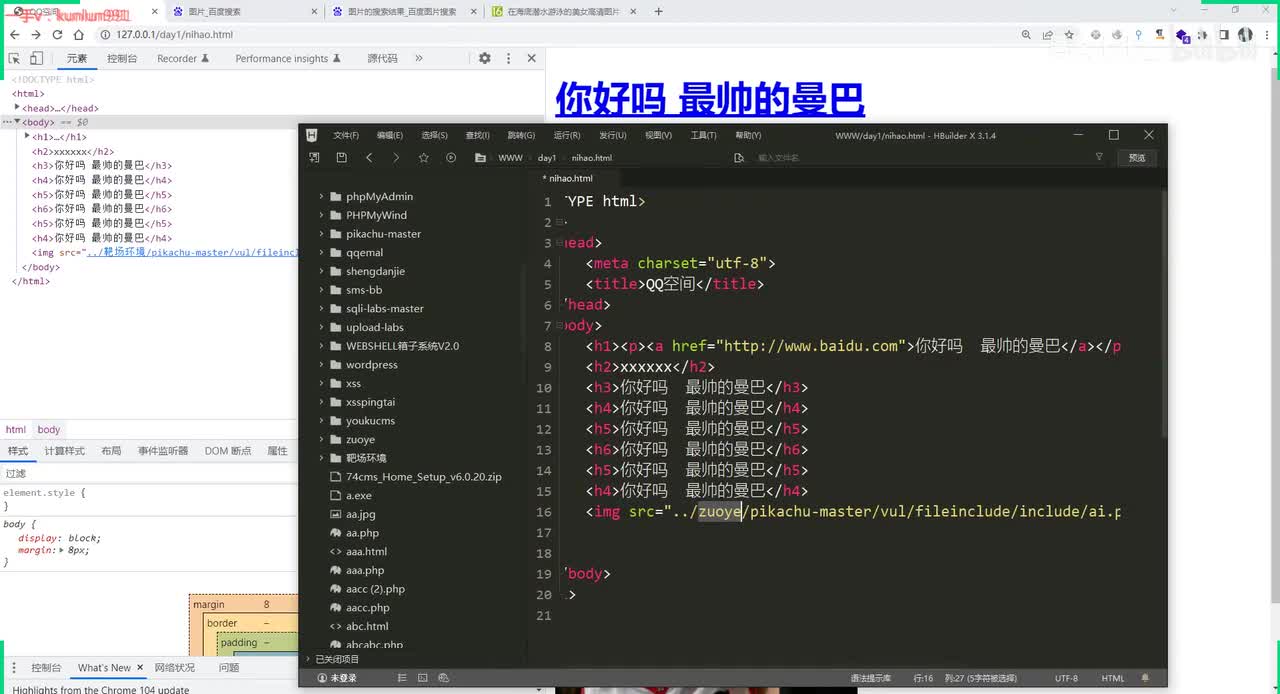Expand the 靶场环境 folder
This screenshot has width=1280, height=694.
point(321,458)
